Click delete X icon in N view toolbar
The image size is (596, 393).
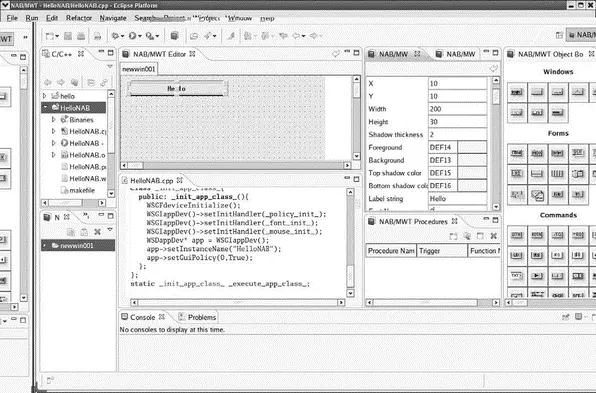(97, 232)
